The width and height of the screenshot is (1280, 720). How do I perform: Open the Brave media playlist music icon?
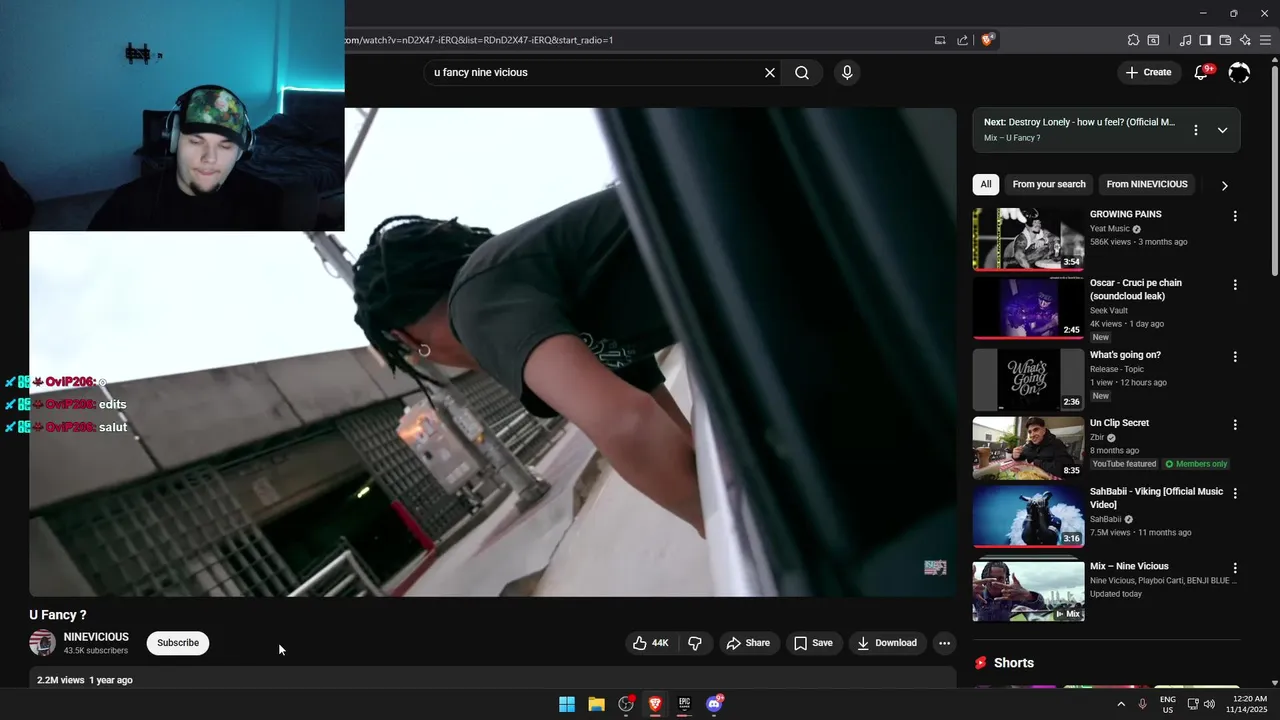[1185, 40]
